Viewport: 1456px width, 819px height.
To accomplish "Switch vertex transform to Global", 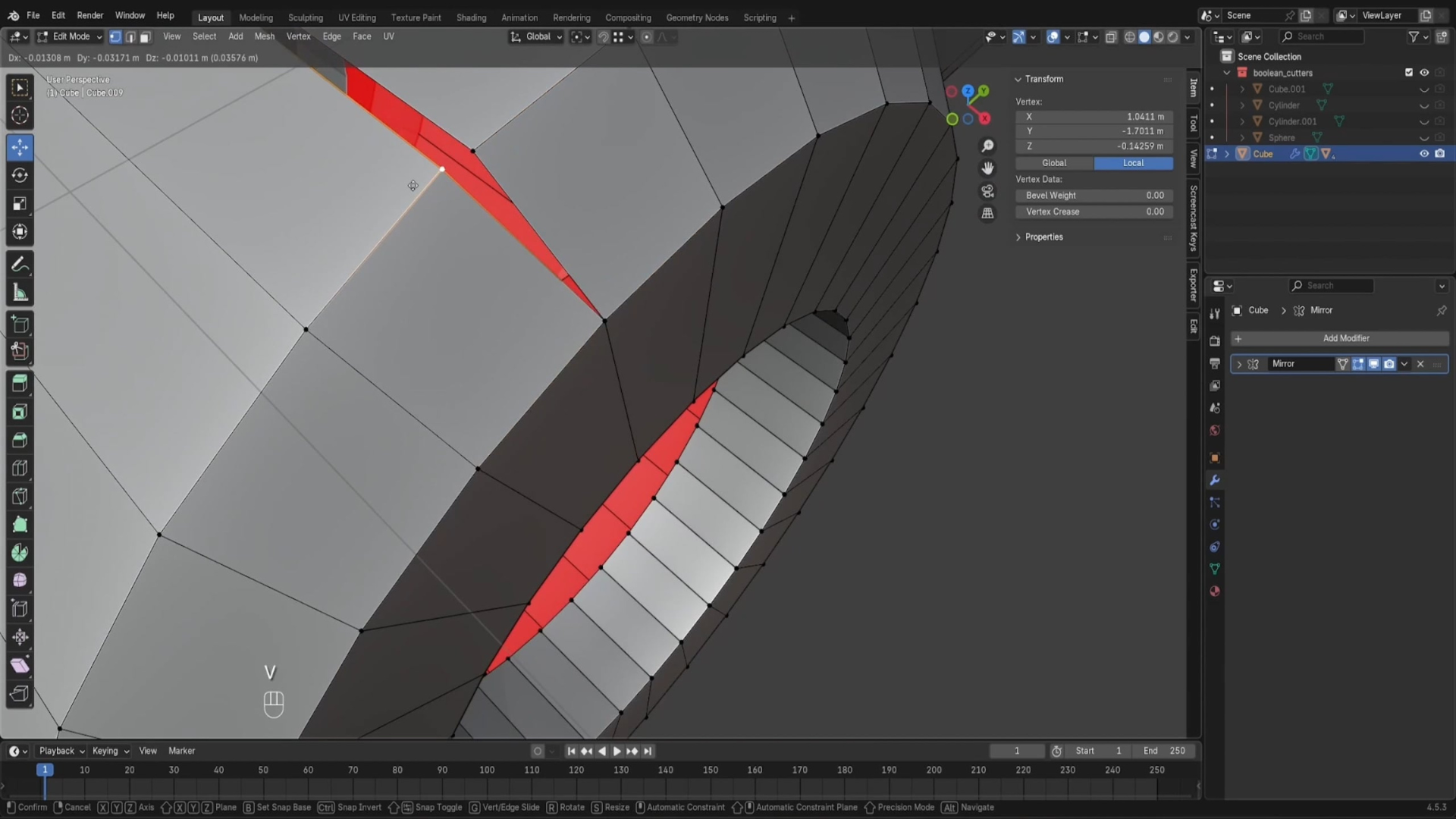I will pyautogui.click(x=1054, y=163).
